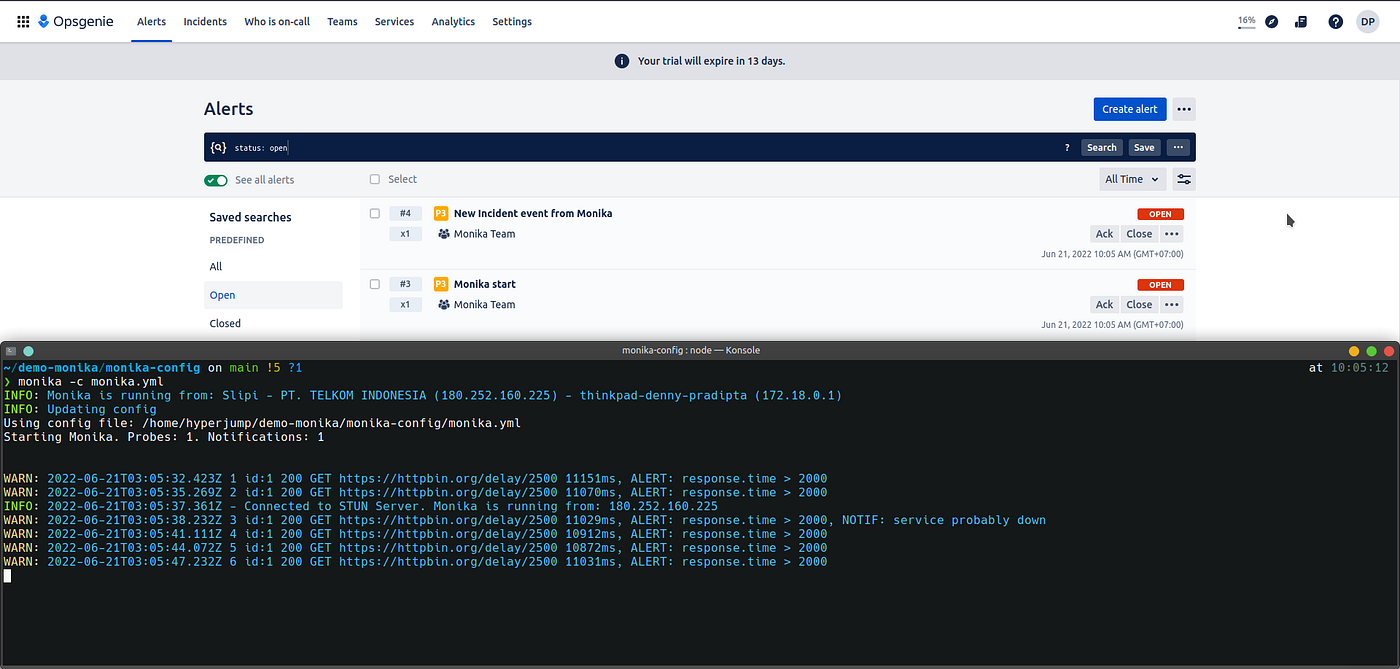Open the Teams tab
The image size is (1400, 669).
tap(342, 21)
